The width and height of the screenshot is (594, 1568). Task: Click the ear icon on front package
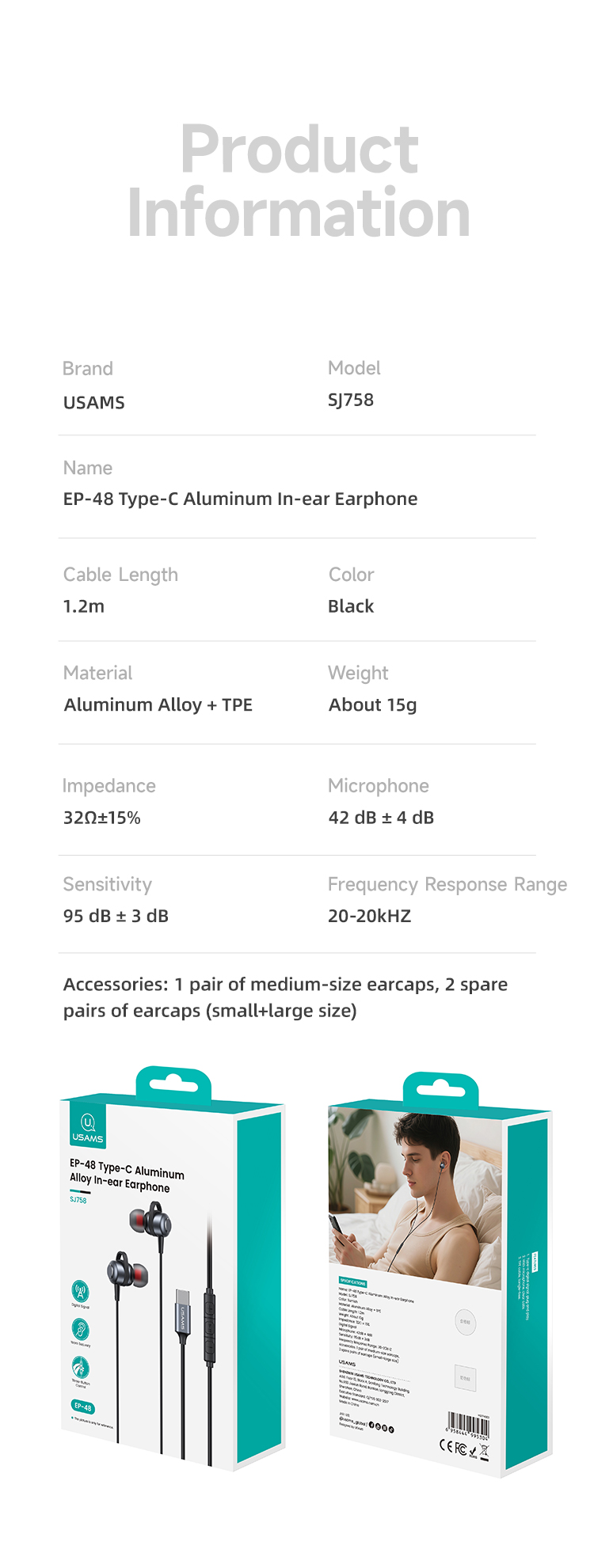point(81,1330)
